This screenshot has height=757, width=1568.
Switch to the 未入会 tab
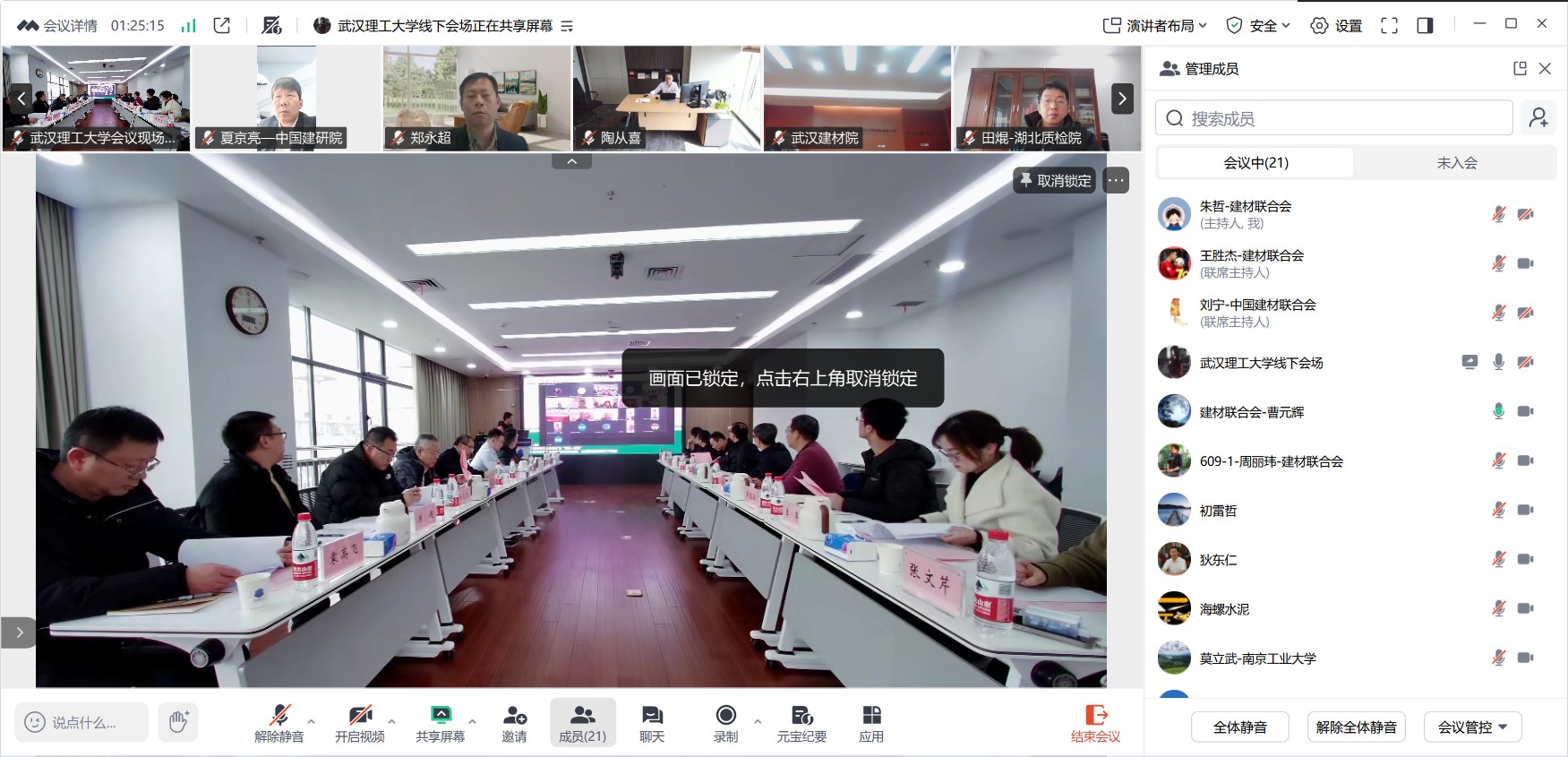[x=1456, y=162]
